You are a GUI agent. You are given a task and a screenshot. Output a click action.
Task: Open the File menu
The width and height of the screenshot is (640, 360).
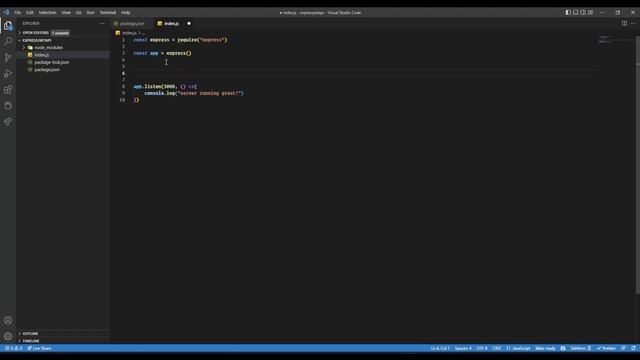point(18,13)
